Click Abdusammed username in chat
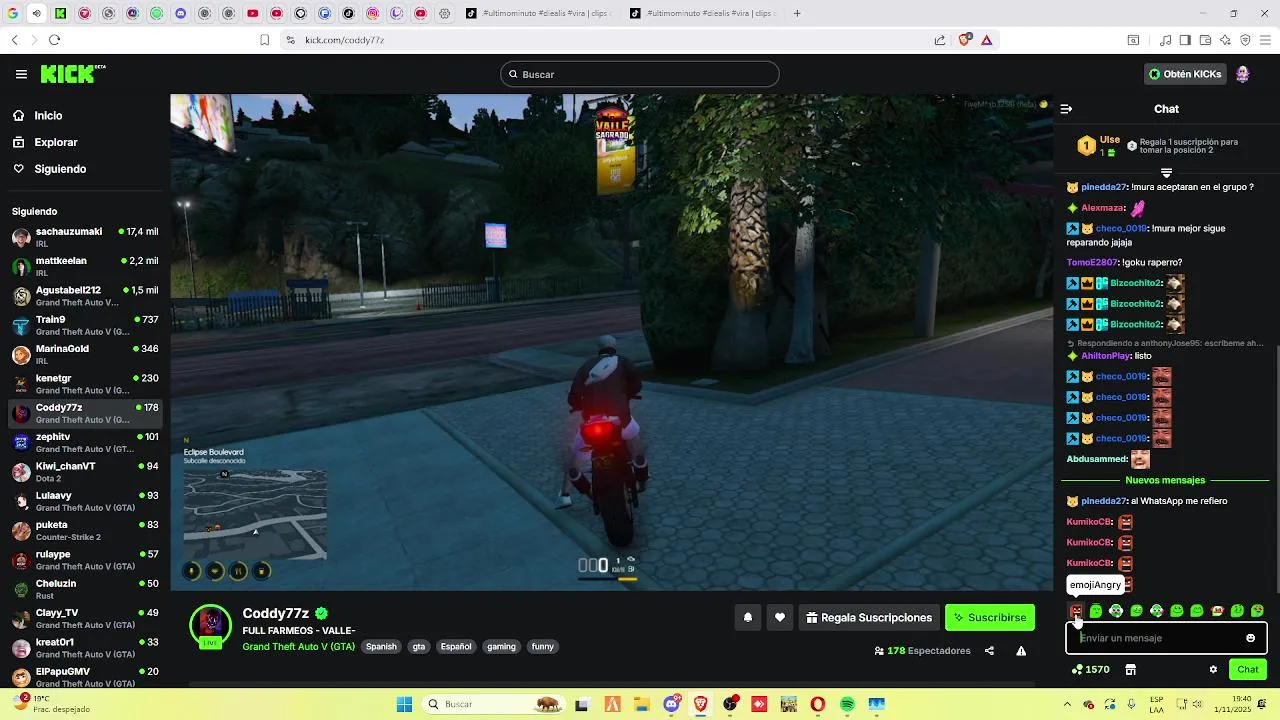The image size is (1280, 720). tap(1096, 459)
